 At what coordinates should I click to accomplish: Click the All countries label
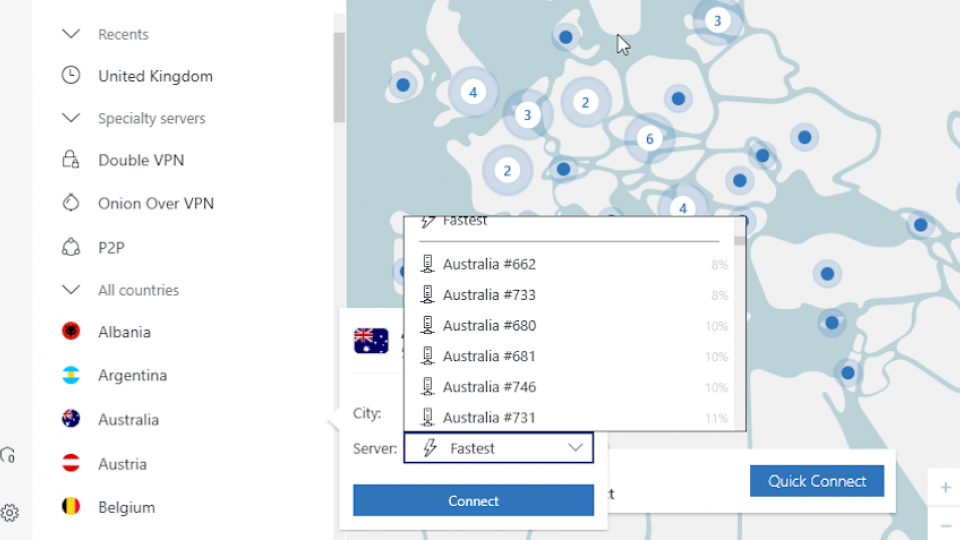click(138, 290)
